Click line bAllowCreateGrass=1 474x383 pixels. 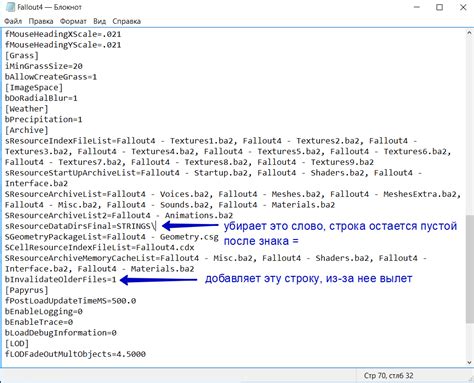(x=51, y=77)
